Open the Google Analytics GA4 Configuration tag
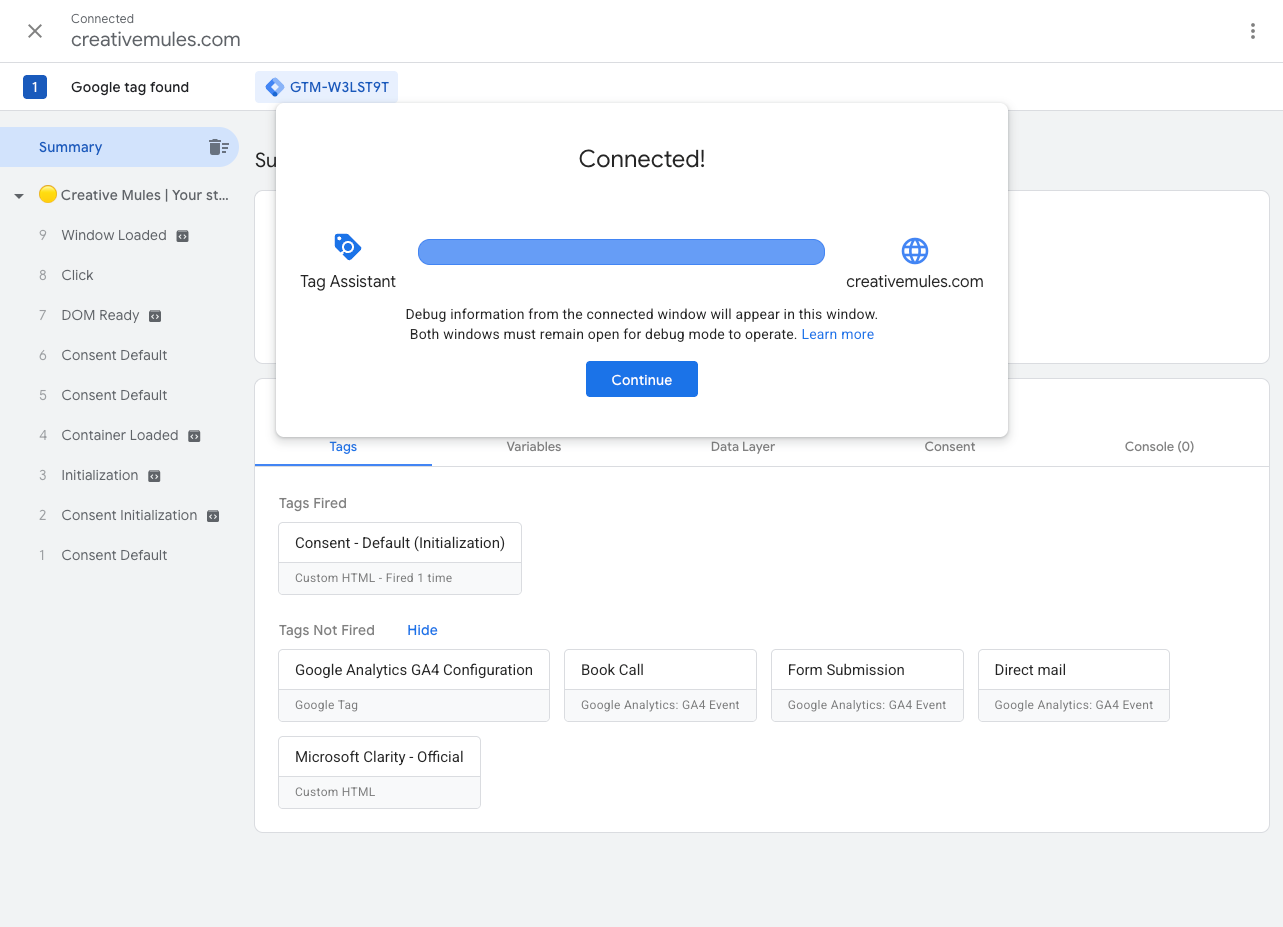 click(x=414, y=685)
